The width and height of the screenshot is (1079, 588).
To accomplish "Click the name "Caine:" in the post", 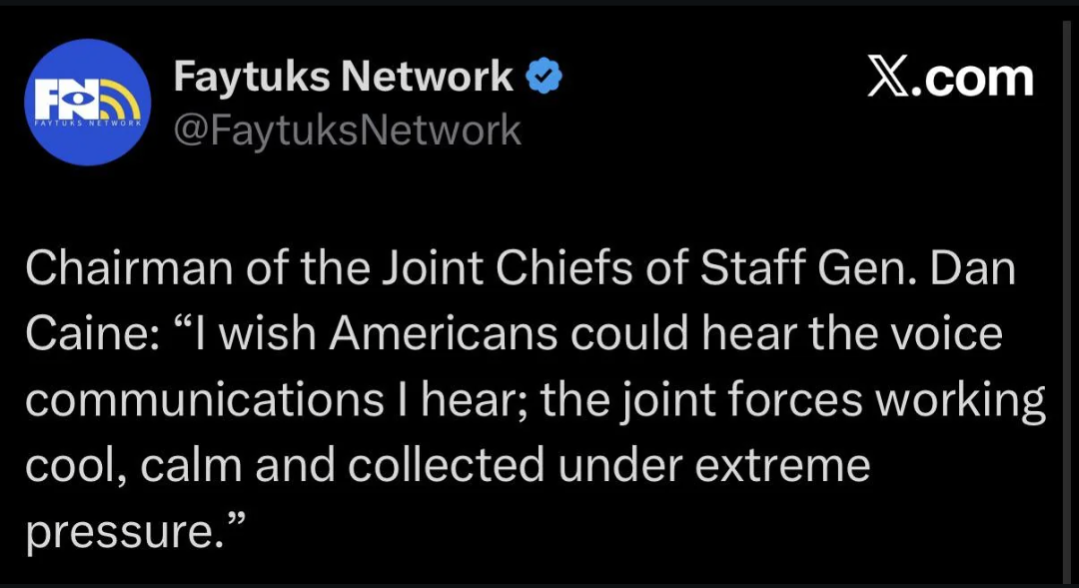I will coord(84,334).
